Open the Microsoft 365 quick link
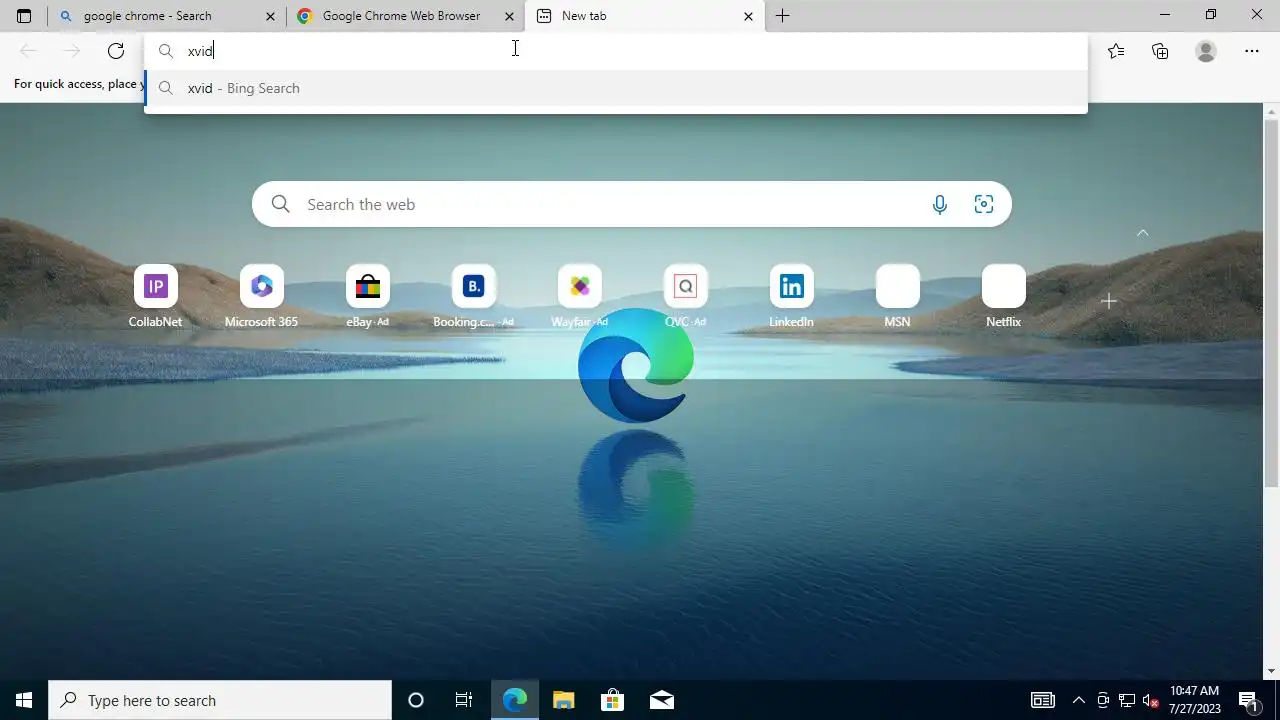 coord(261,296)
